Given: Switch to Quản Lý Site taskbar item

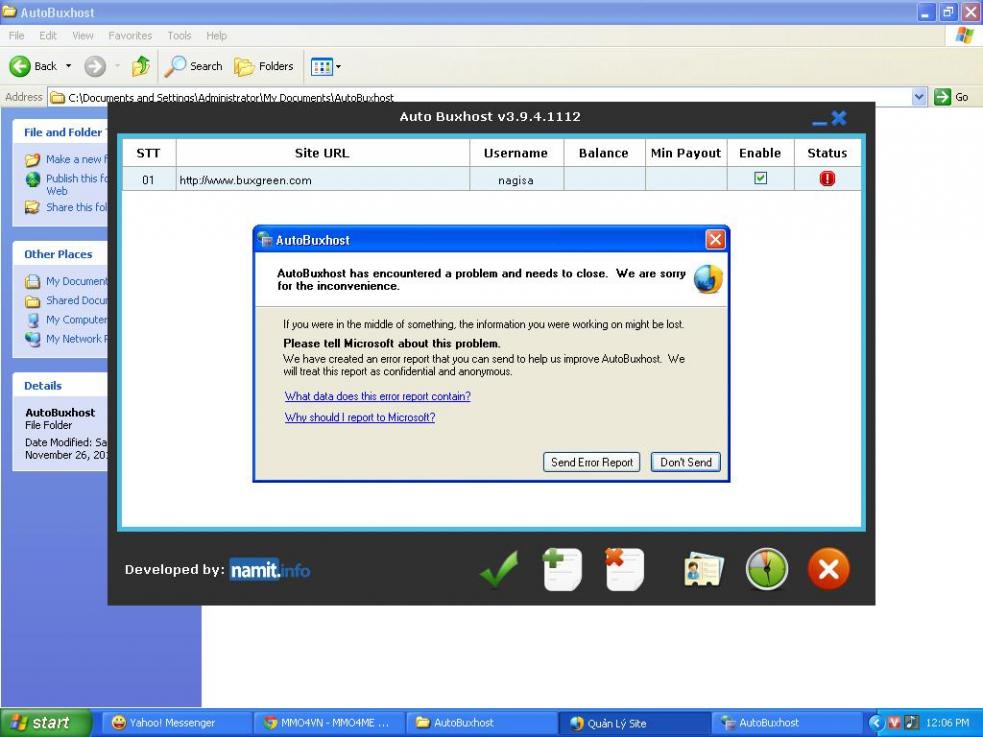Looking at the screenshot, I should pos(634,723).
